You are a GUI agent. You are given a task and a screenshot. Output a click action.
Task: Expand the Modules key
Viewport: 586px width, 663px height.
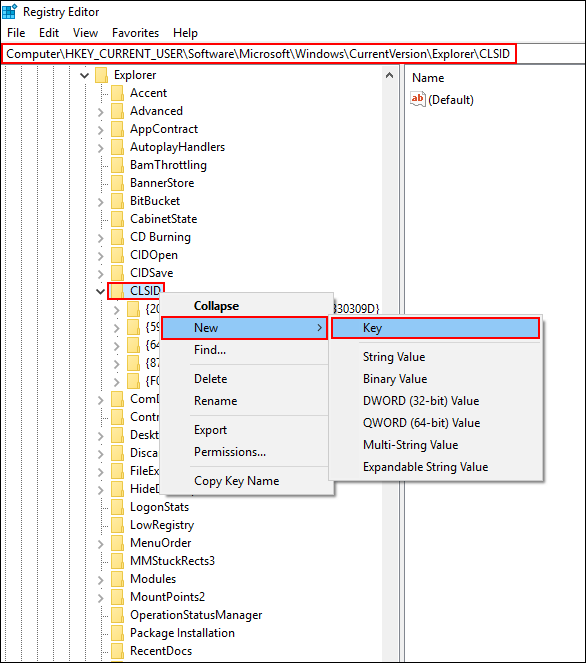tap(100, 580)
